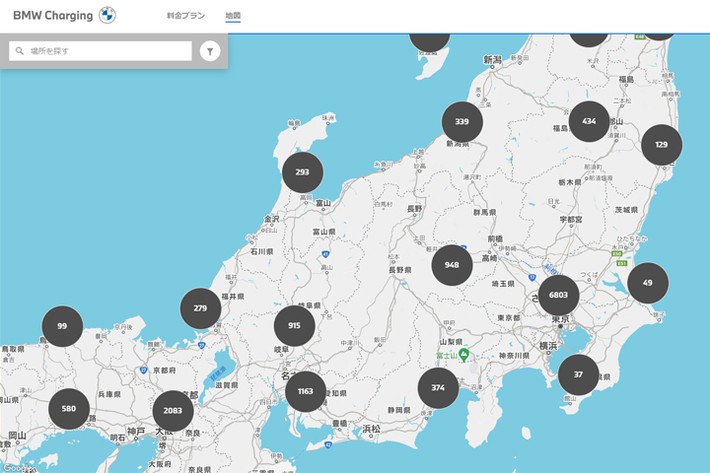Viewport: 710px width, 473px height.
Task: Click the 宇都宮 city label
Action: coord(571,220)
